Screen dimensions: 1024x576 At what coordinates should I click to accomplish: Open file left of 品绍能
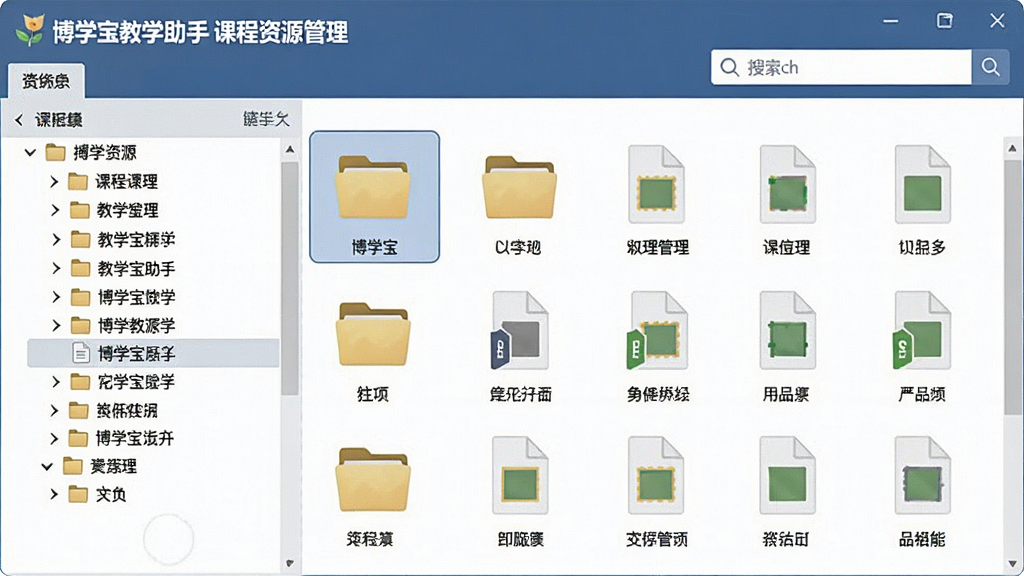click(787, 475)
